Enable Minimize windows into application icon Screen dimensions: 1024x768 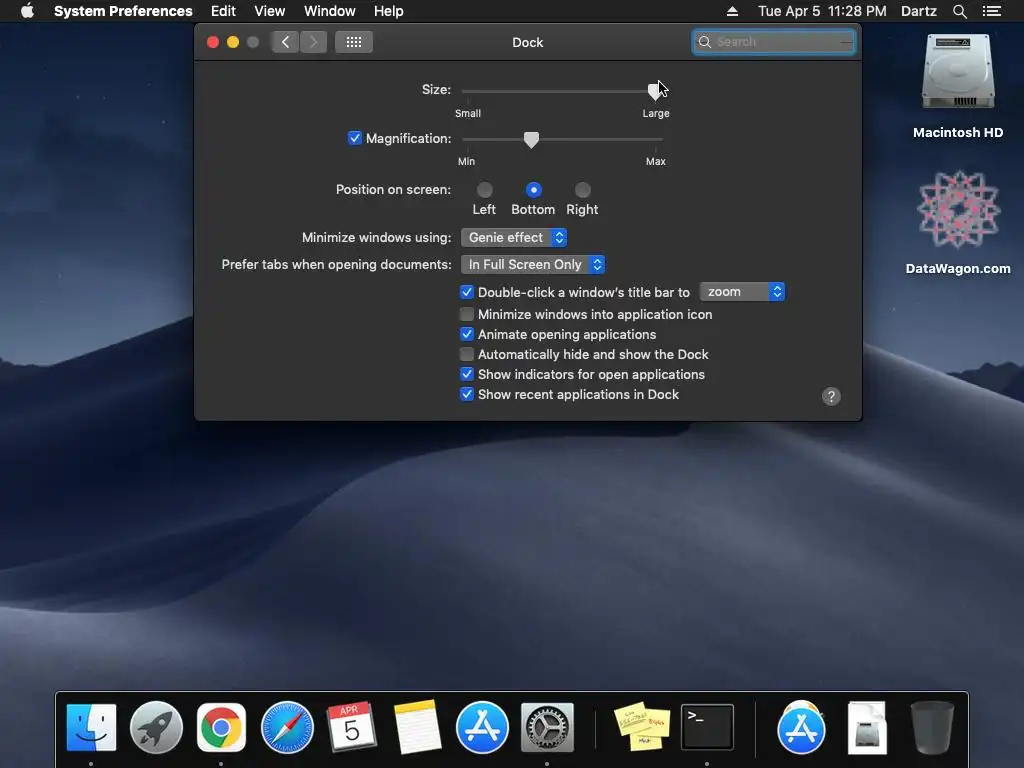point(466,314)
